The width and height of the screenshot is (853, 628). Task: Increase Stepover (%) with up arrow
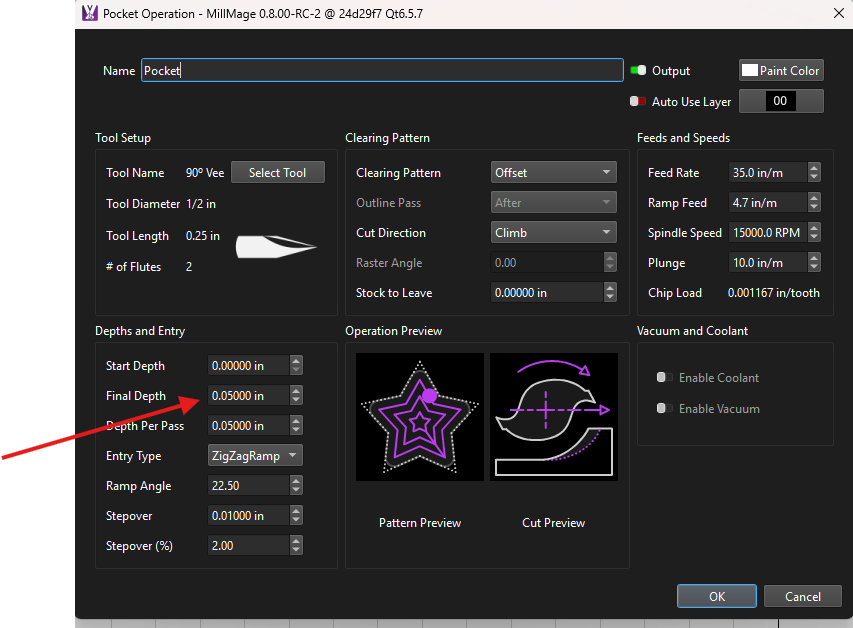coord(296,540)
